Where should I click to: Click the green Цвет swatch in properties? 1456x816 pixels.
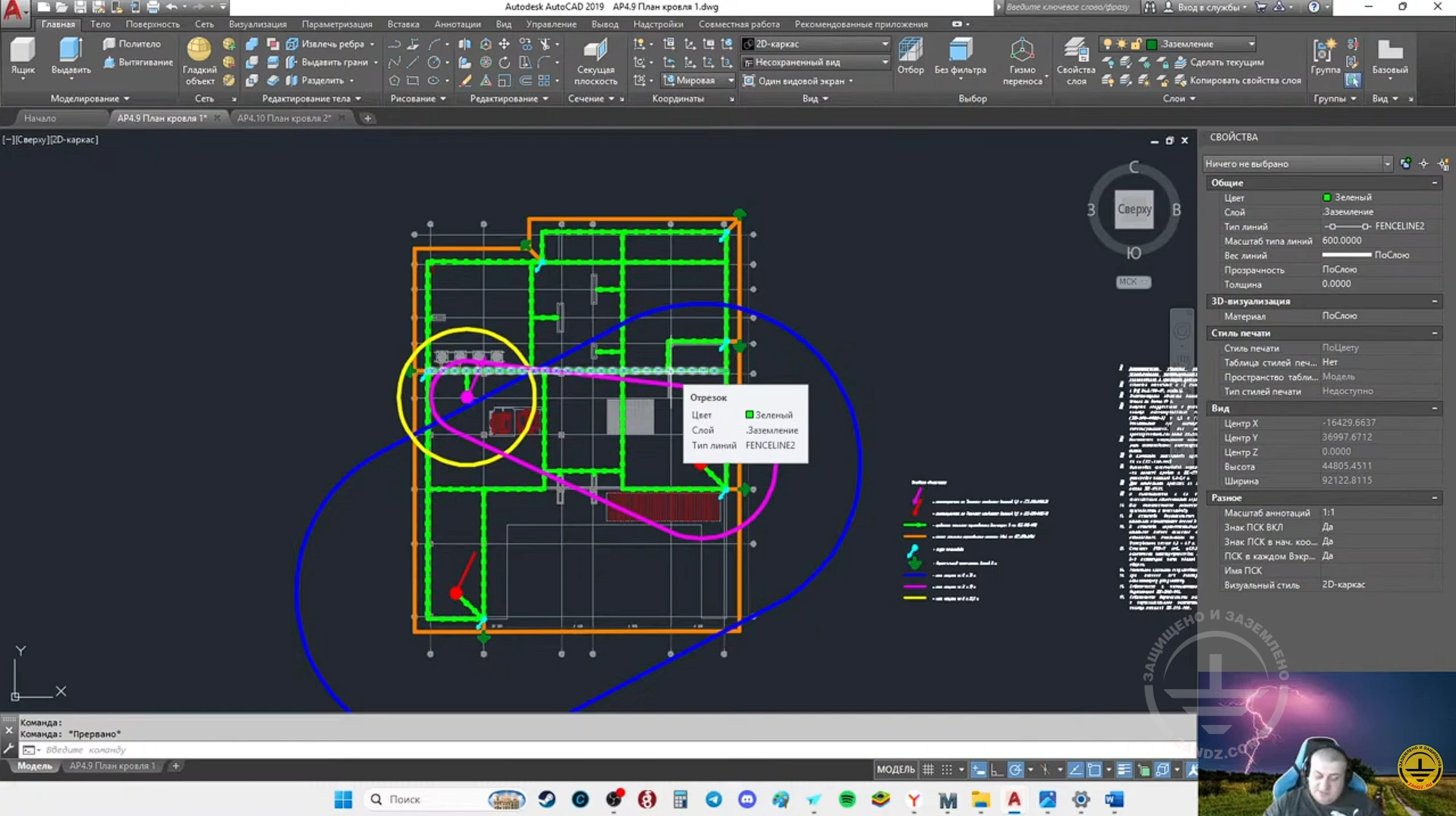1327,197
